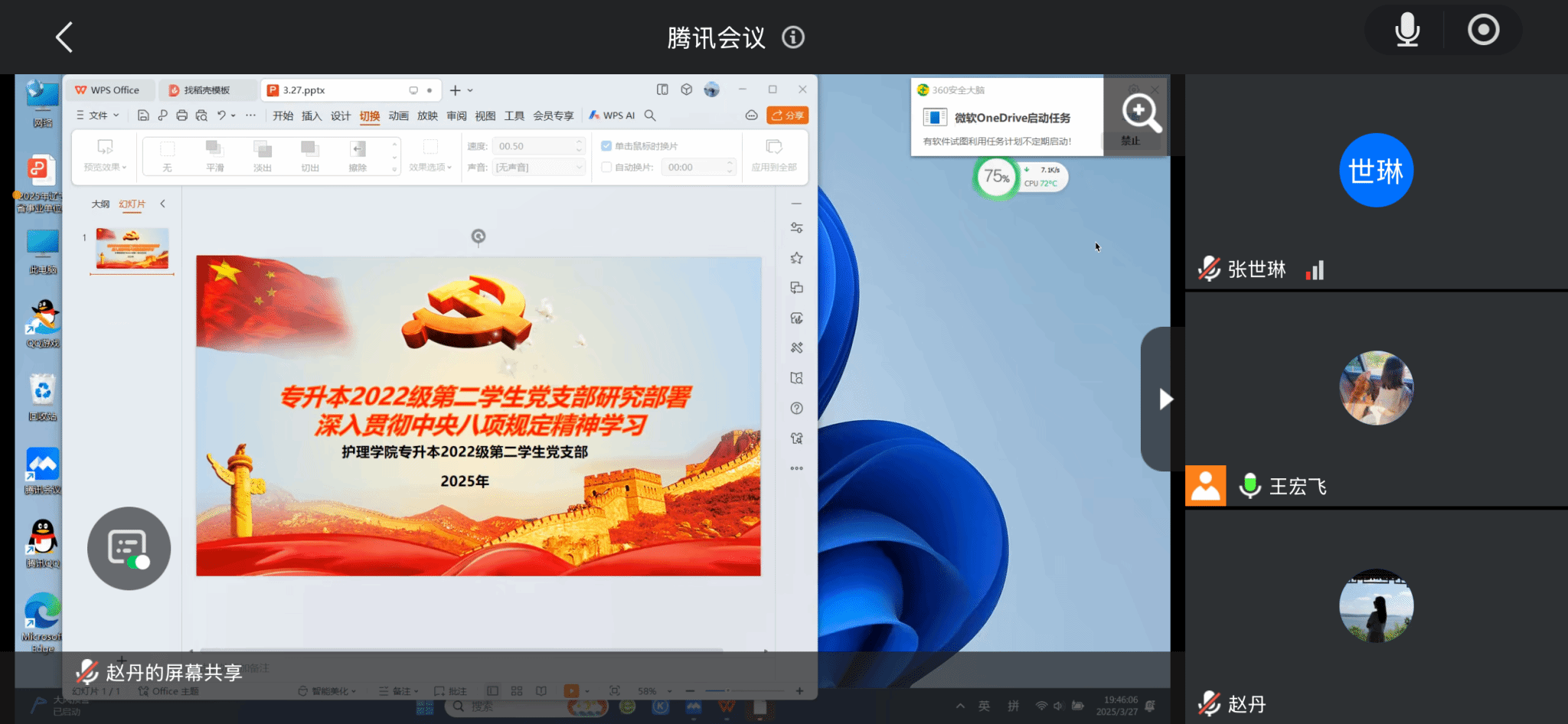This screenshot has height=724, width=1568.
Task: Click the print icon in WPS toolbar
Action: 181,116
